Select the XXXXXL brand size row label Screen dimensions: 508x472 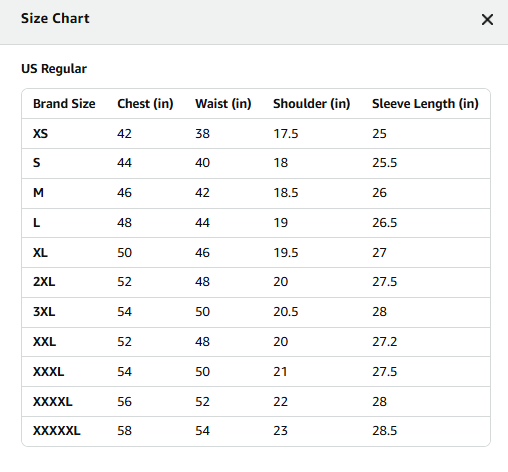[57, 431]
